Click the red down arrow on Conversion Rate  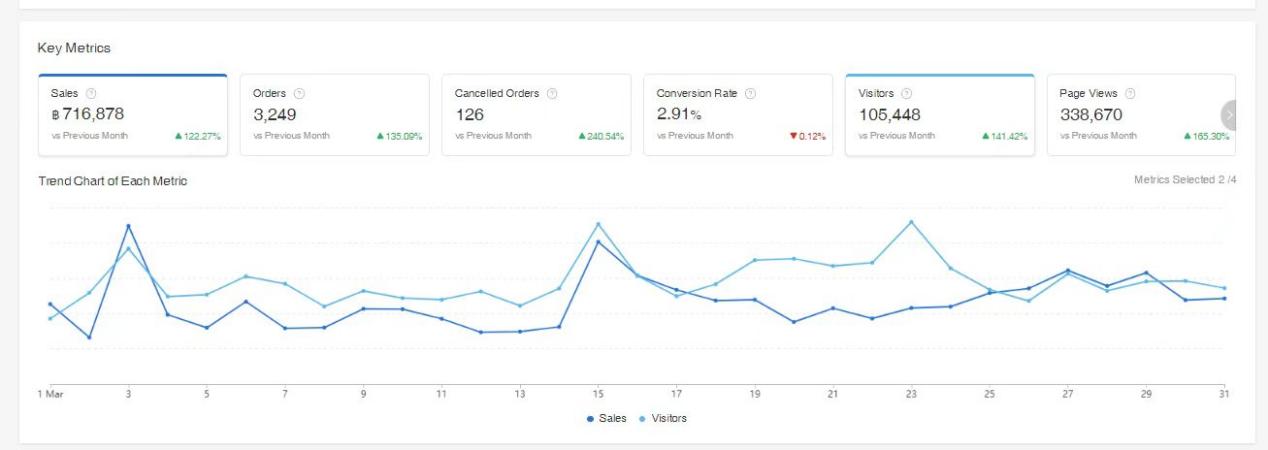pos(789,137)
